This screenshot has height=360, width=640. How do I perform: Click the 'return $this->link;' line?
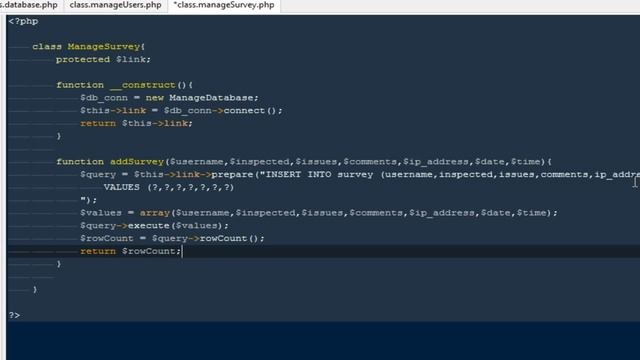[x=136, y=123]
